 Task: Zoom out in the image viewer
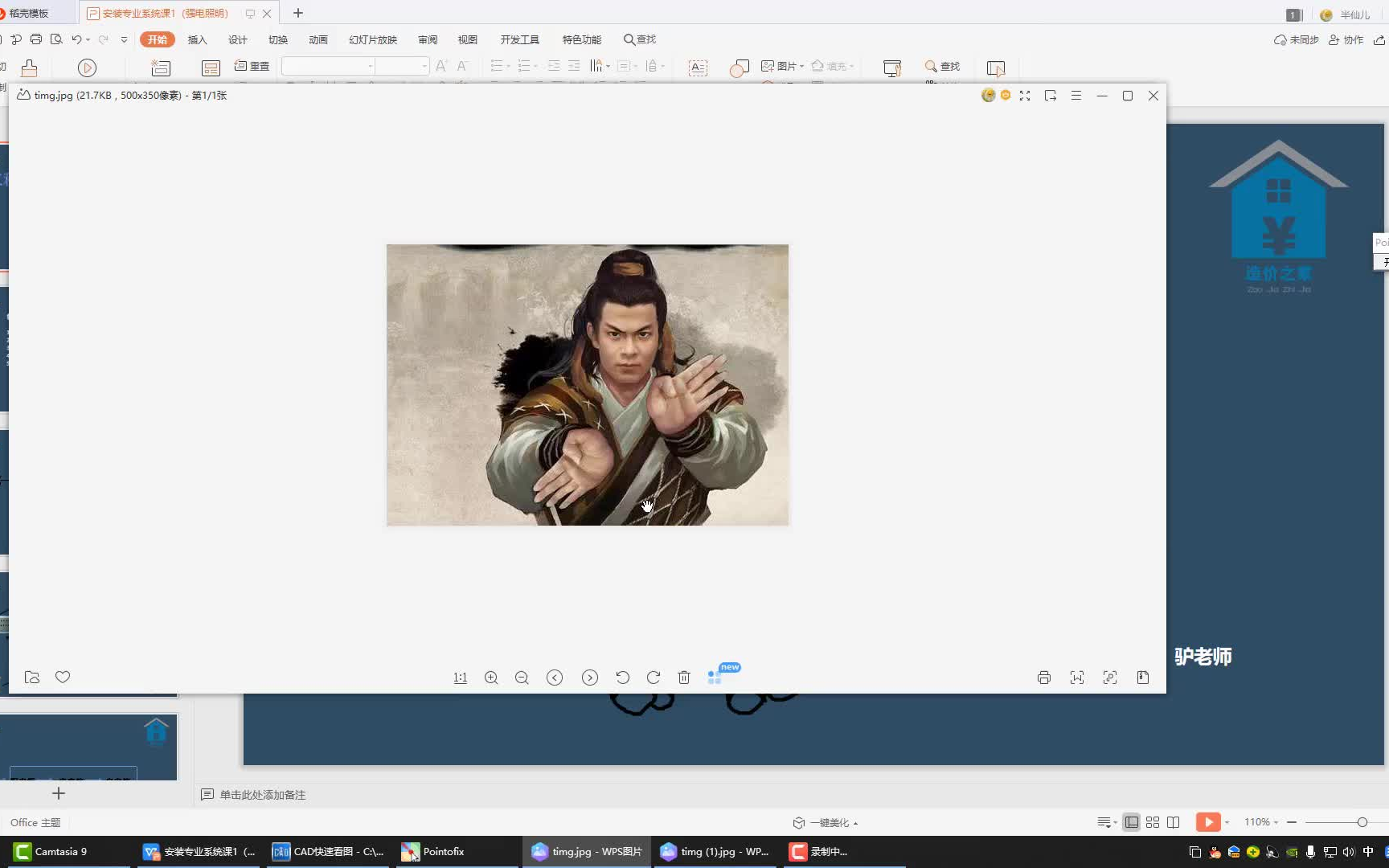tap(522, 678)
